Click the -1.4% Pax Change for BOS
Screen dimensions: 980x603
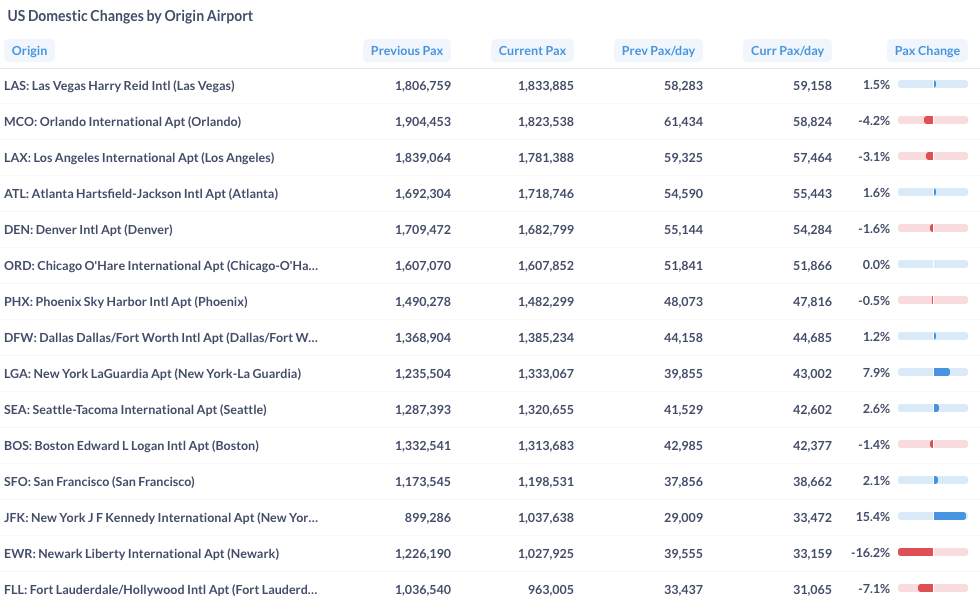click(874, 445)
